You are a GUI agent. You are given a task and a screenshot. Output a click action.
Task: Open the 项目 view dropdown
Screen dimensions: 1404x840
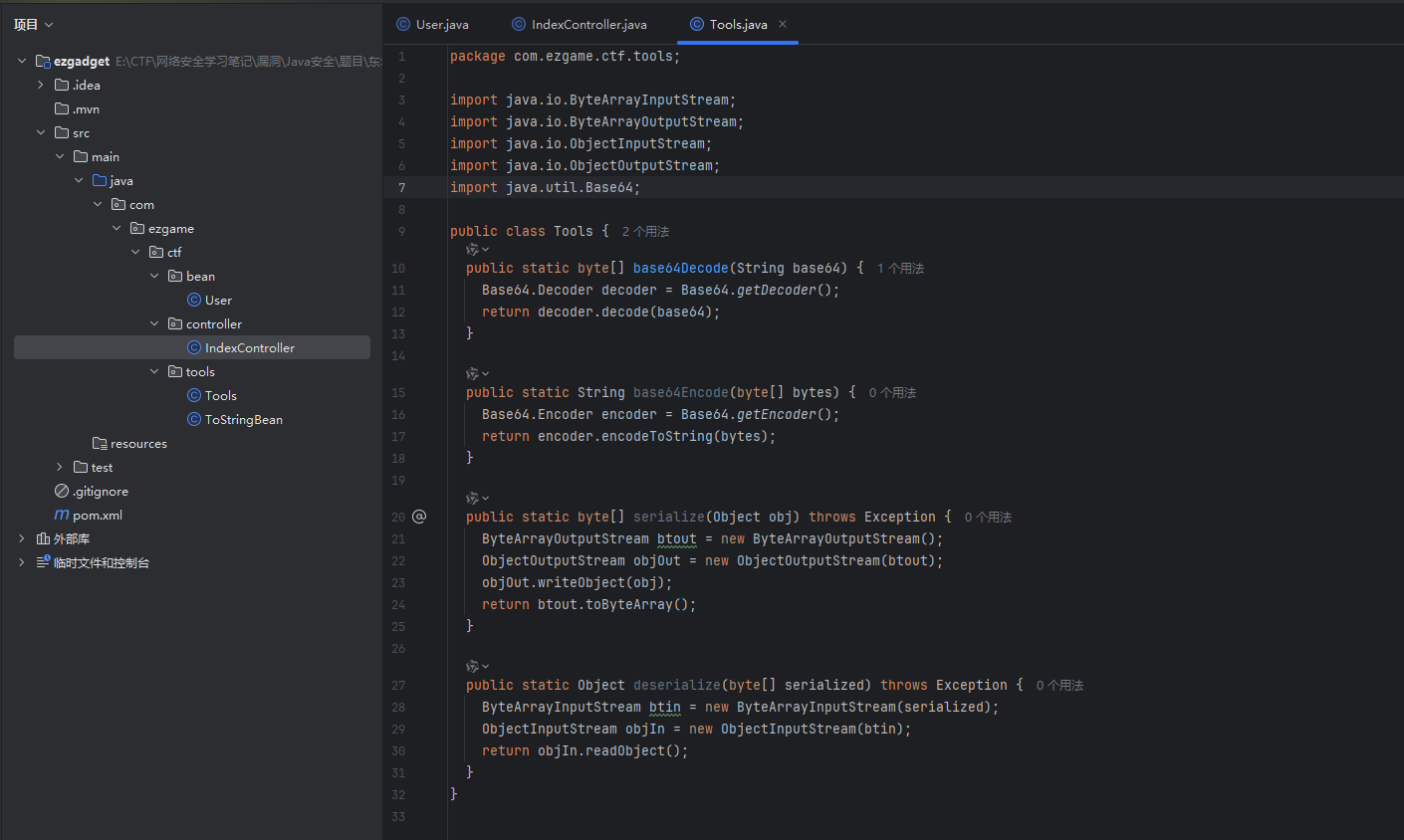[x=33, y=24]
